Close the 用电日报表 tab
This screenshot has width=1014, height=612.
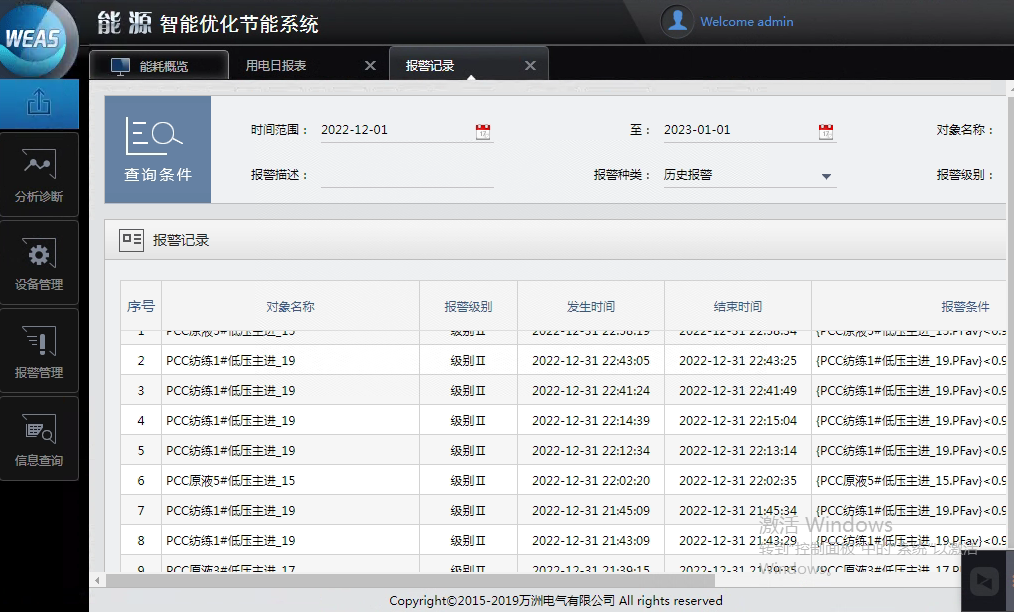(x=370, y=66)
